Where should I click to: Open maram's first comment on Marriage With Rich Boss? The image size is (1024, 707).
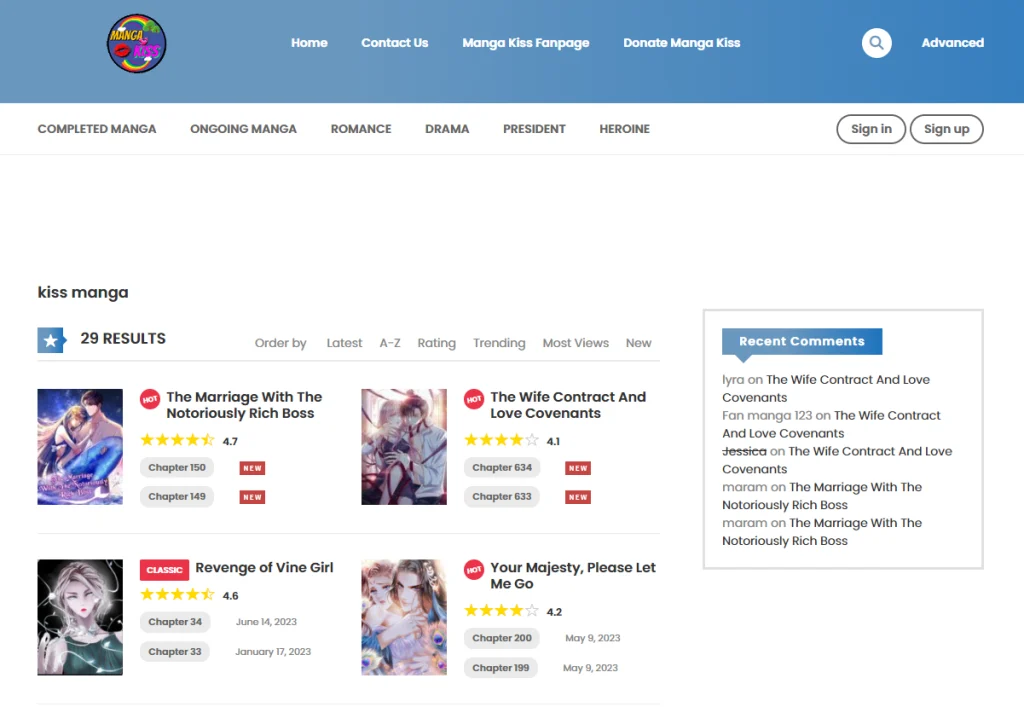point(822,497)
